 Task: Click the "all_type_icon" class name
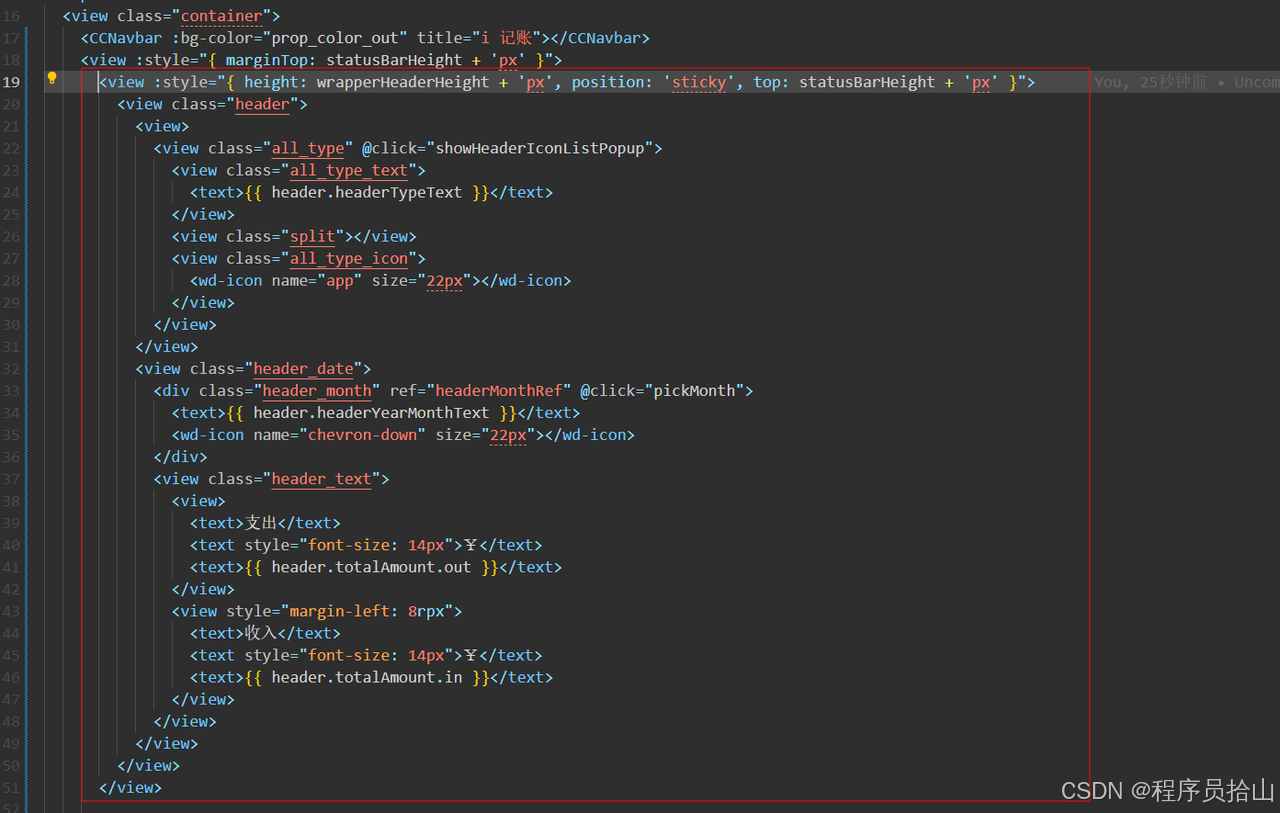coord(349,258)
